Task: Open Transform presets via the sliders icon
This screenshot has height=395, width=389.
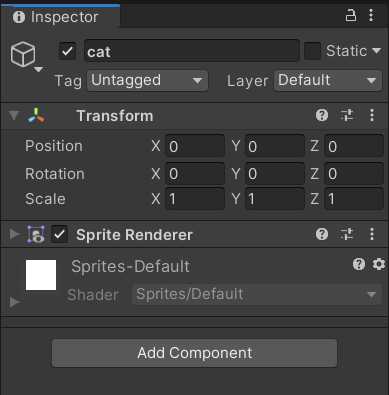Action: (347, 115)
